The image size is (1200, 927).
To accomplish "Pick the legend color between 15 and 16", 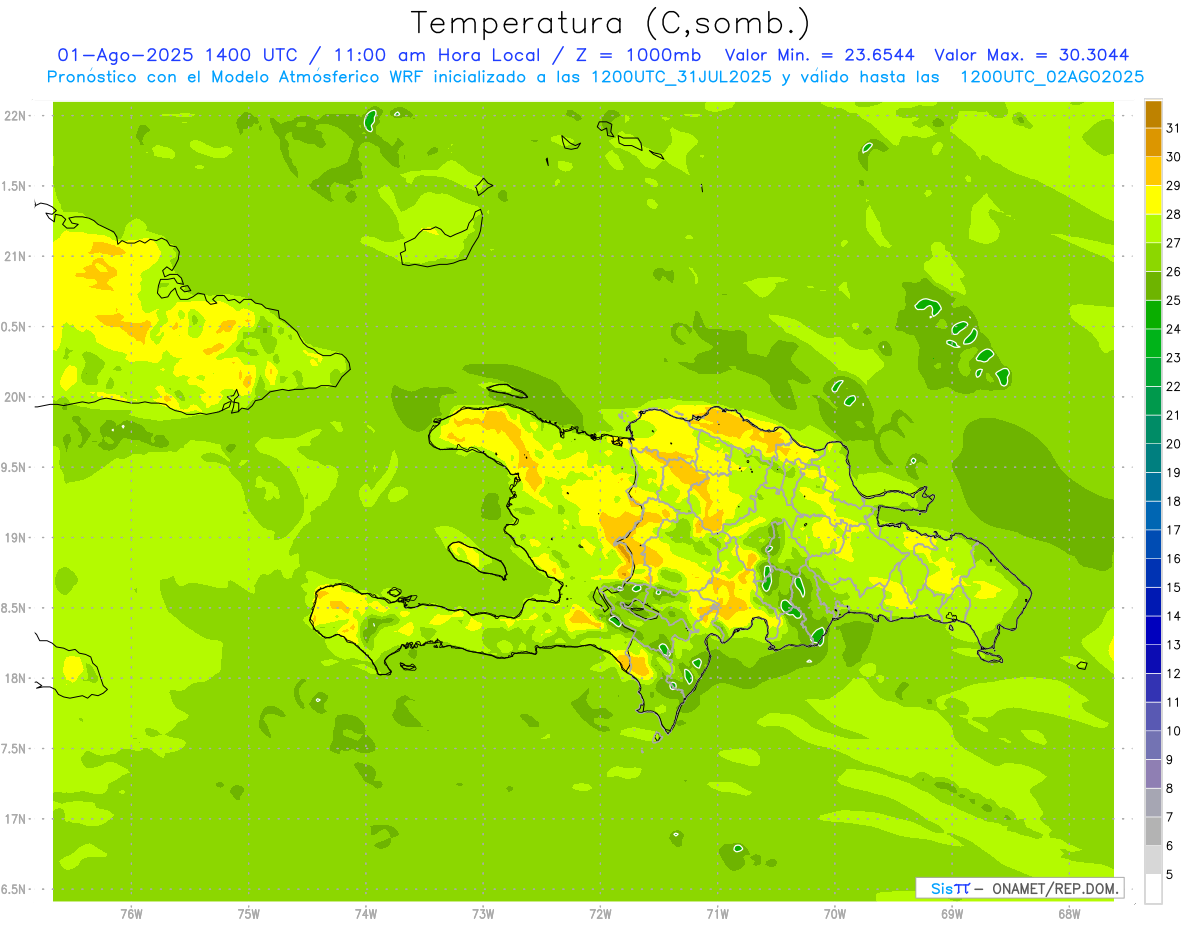I will point(1153,573).
